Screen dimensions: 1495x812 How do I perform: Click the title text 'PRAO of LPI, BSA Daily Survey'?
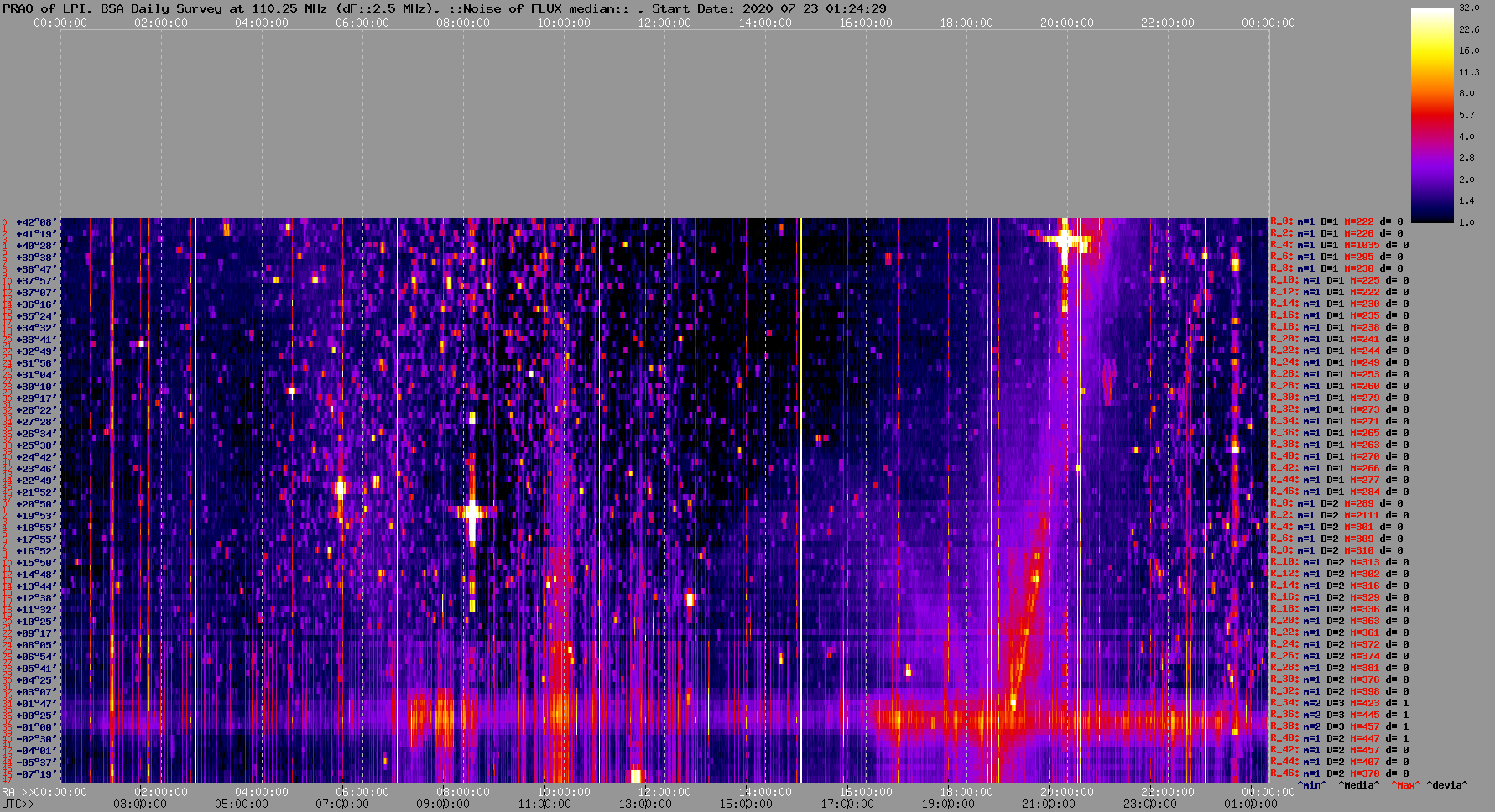click(x=112, y=8)
